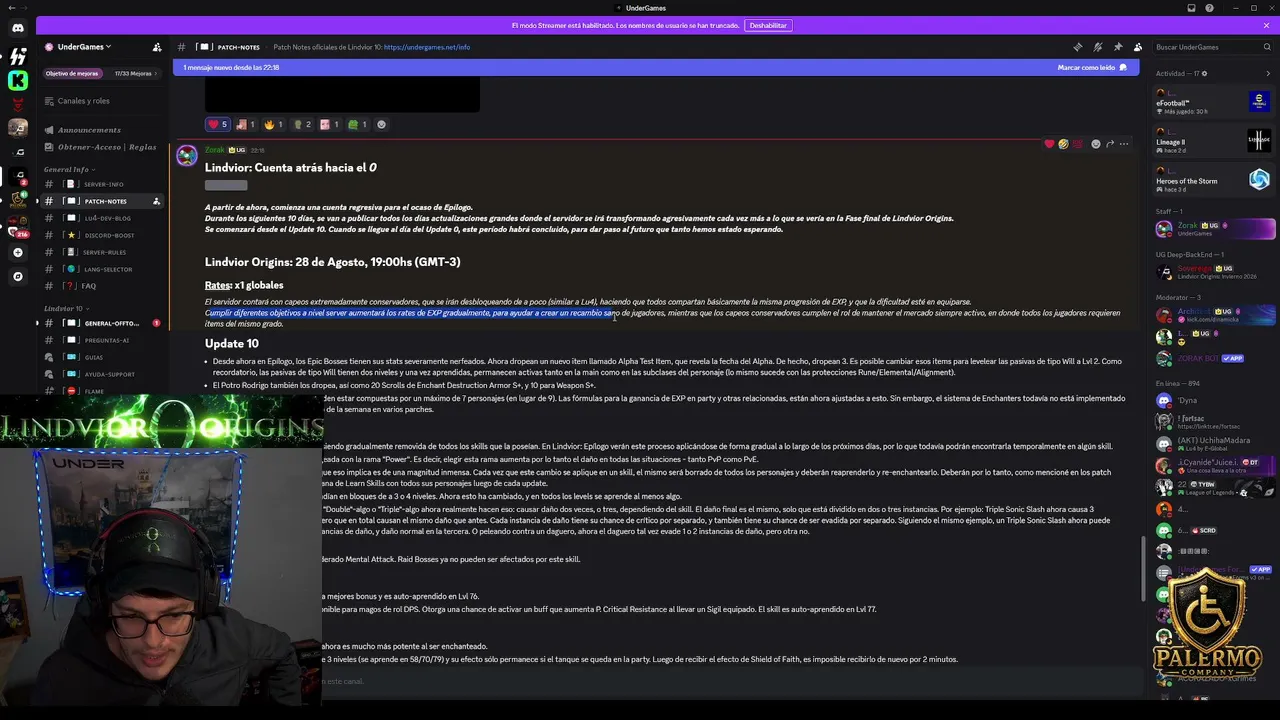Open the general-offtopic channel

tap(102, 323)
